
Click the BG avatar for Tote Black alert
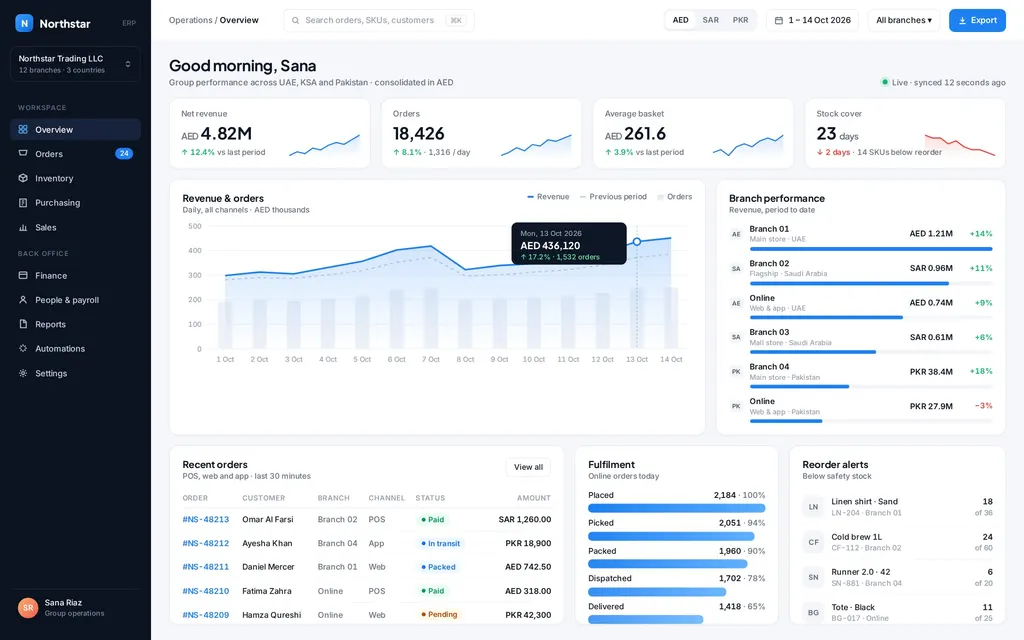[x=813, y=613]
